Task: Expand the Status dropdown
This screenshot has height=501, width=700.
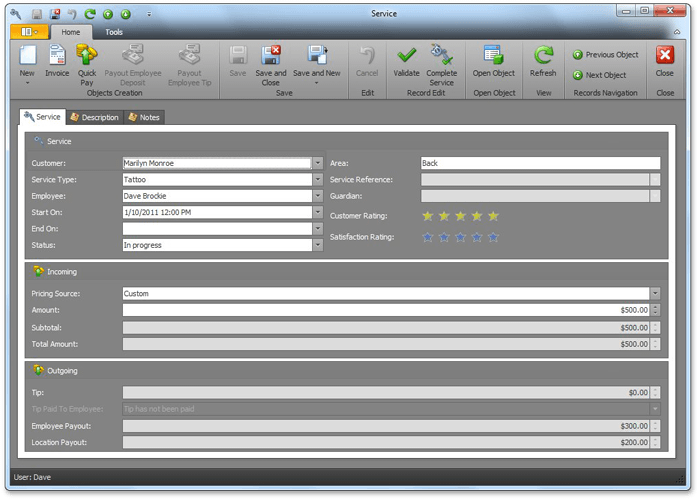Action: click(x=317, y=245)
